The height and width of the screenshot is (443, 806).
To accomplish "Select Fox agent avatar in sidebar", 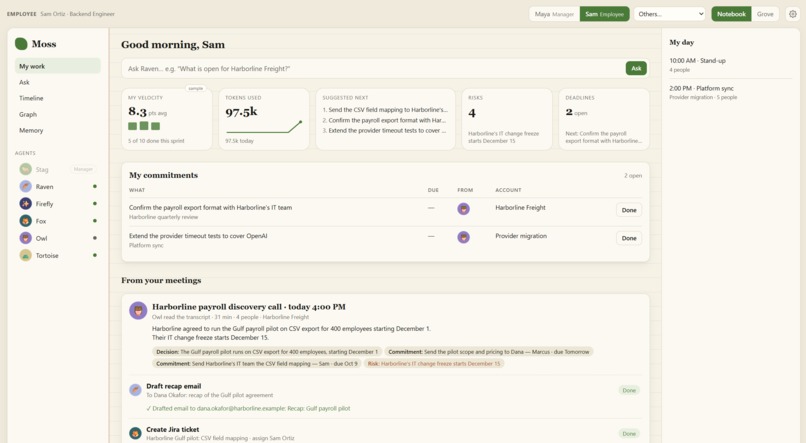I will [x=26, y=221].
